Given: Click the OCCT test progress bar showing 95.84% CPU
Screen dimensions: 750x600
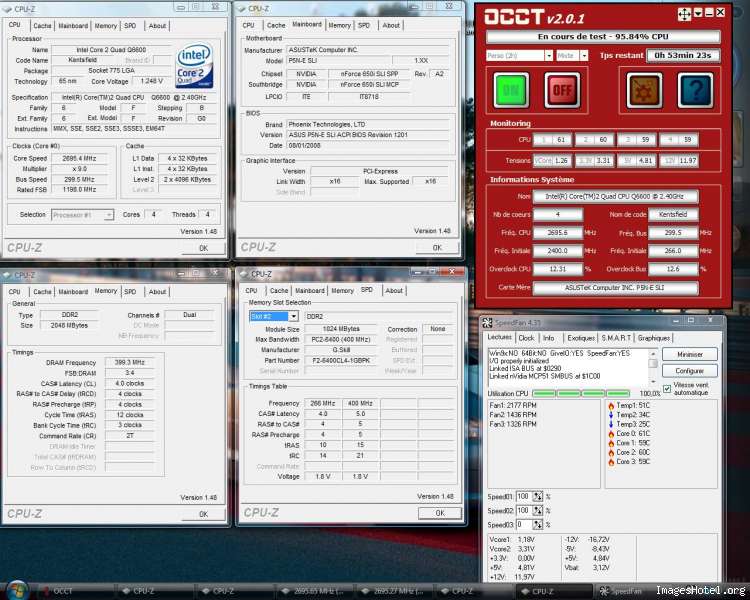Looking at the screenshot, I should pyautogui.click(x=603, y=36).
